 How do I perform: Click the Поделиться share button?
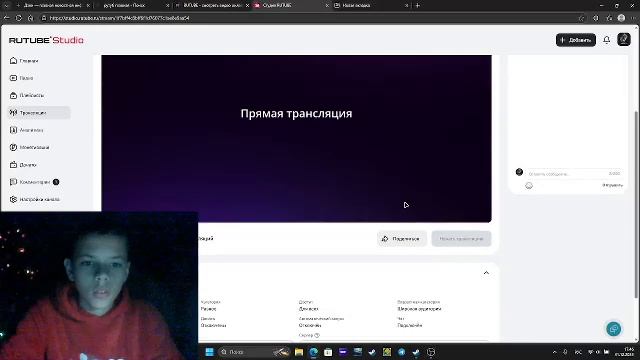coord(401,239)
